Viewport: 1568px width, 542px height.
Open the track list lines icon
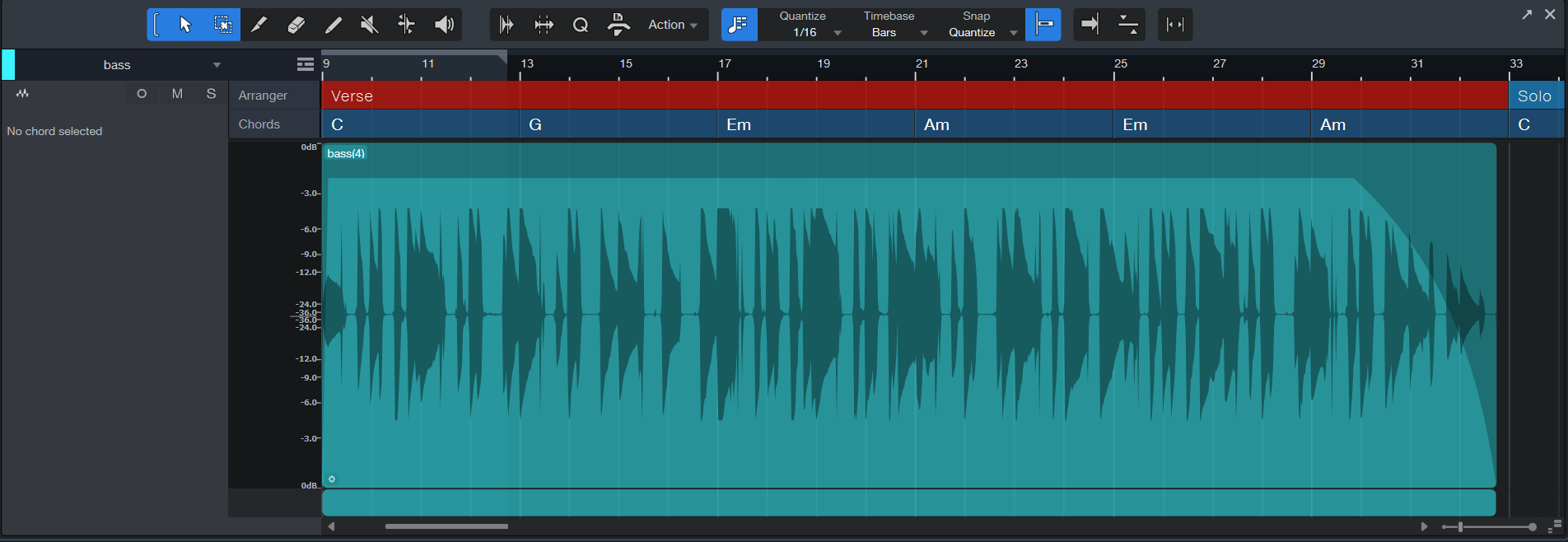pos(306,64)
